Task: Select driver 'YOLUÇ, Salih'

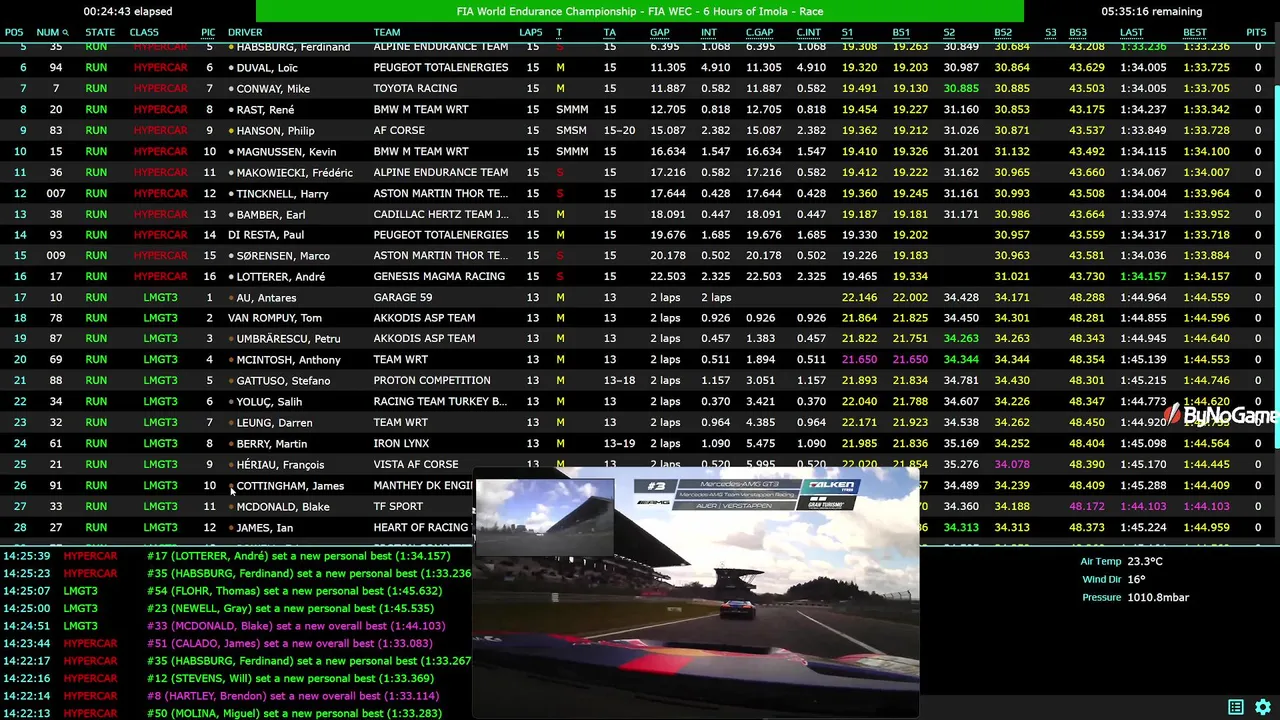Action: point(269,401)
